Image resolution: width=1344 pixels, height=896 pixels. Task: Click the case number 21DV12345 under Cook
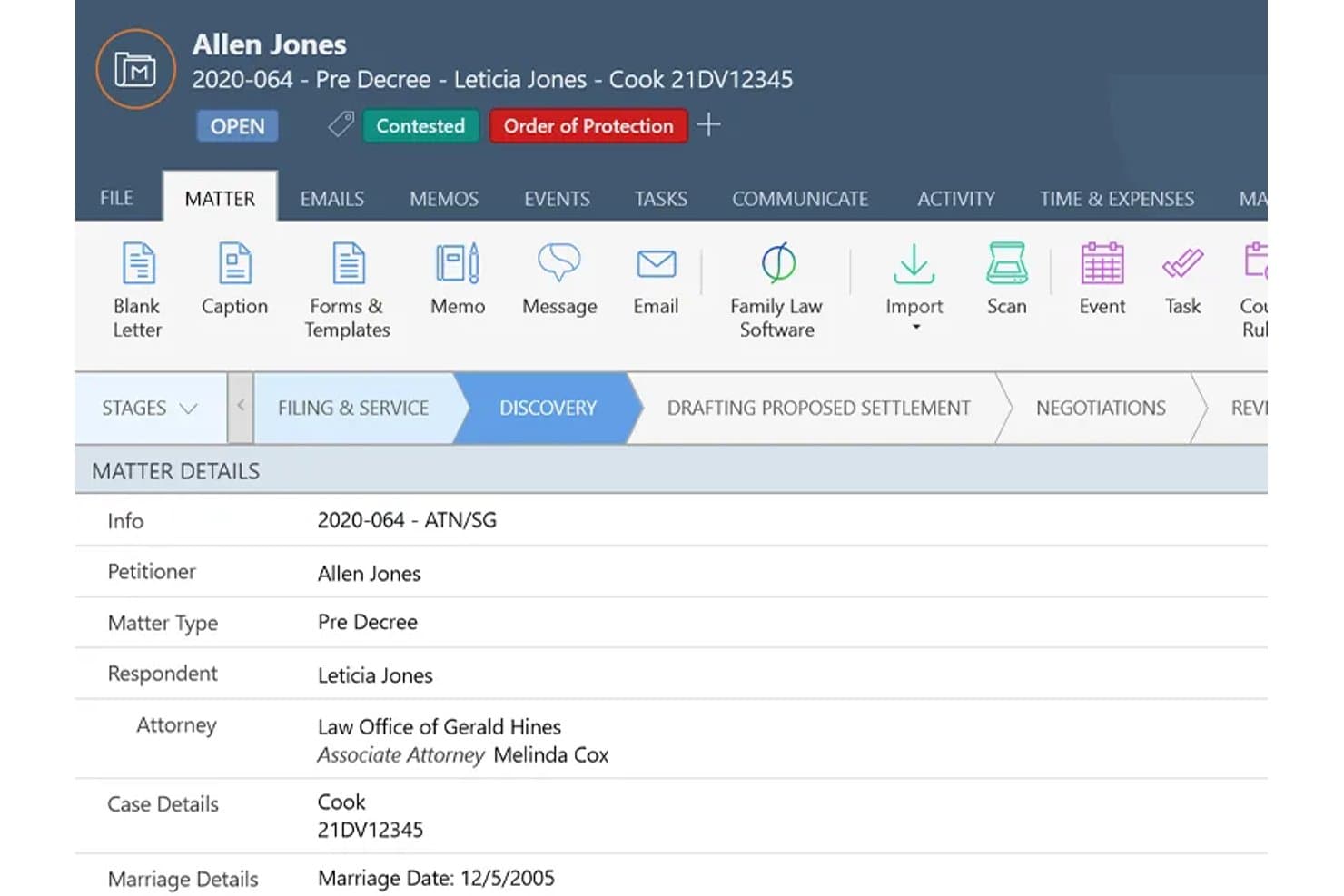pyautogui.click(x=371, y=830)
